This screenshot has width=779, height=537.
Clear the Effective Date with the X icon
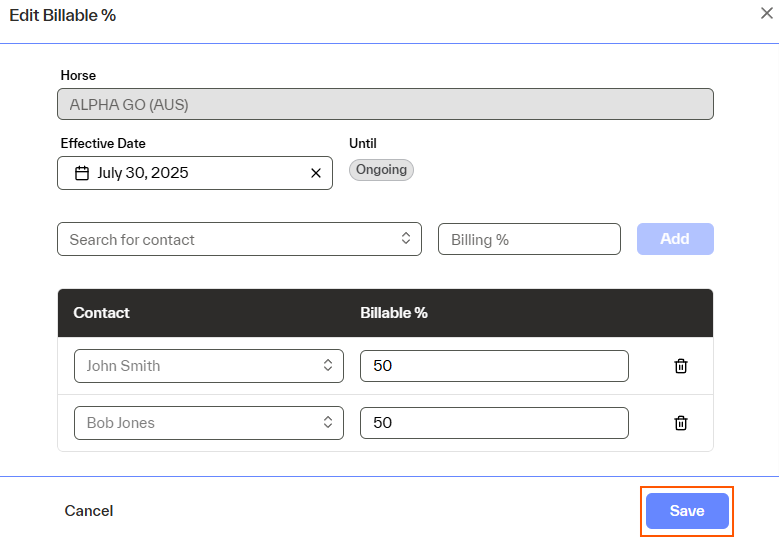[316, 173]
